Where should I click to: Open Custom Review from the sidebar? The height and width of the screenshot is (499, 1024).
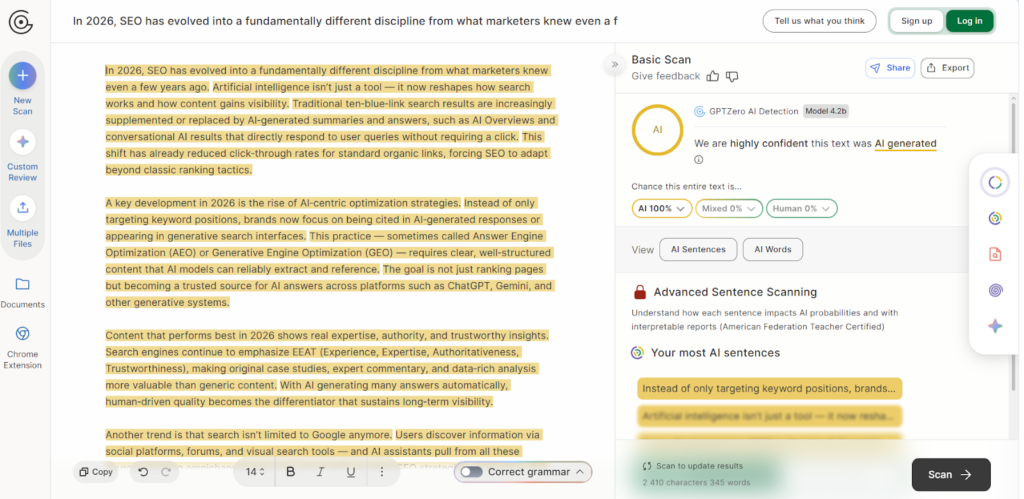[22, 142]
